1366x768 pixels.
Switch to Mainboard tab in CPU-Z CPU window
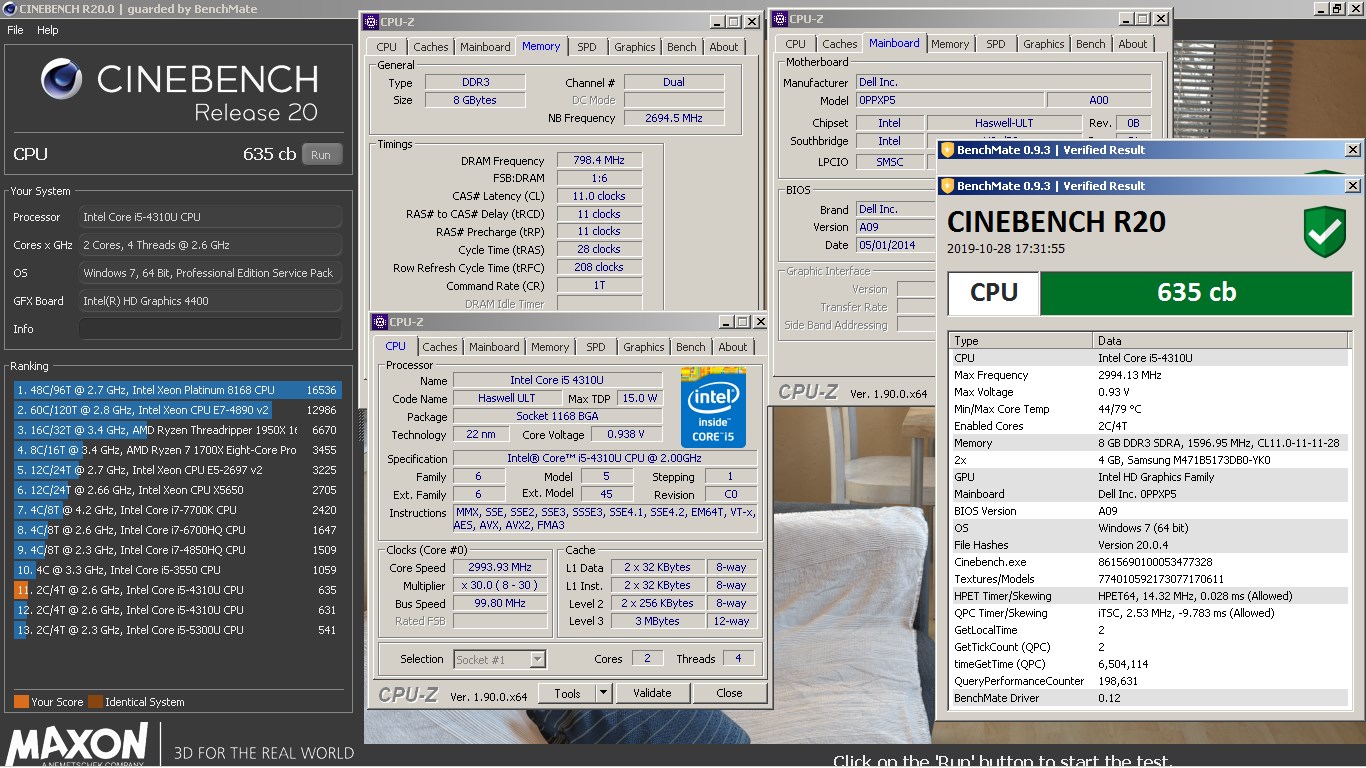(x=494, y=347)
